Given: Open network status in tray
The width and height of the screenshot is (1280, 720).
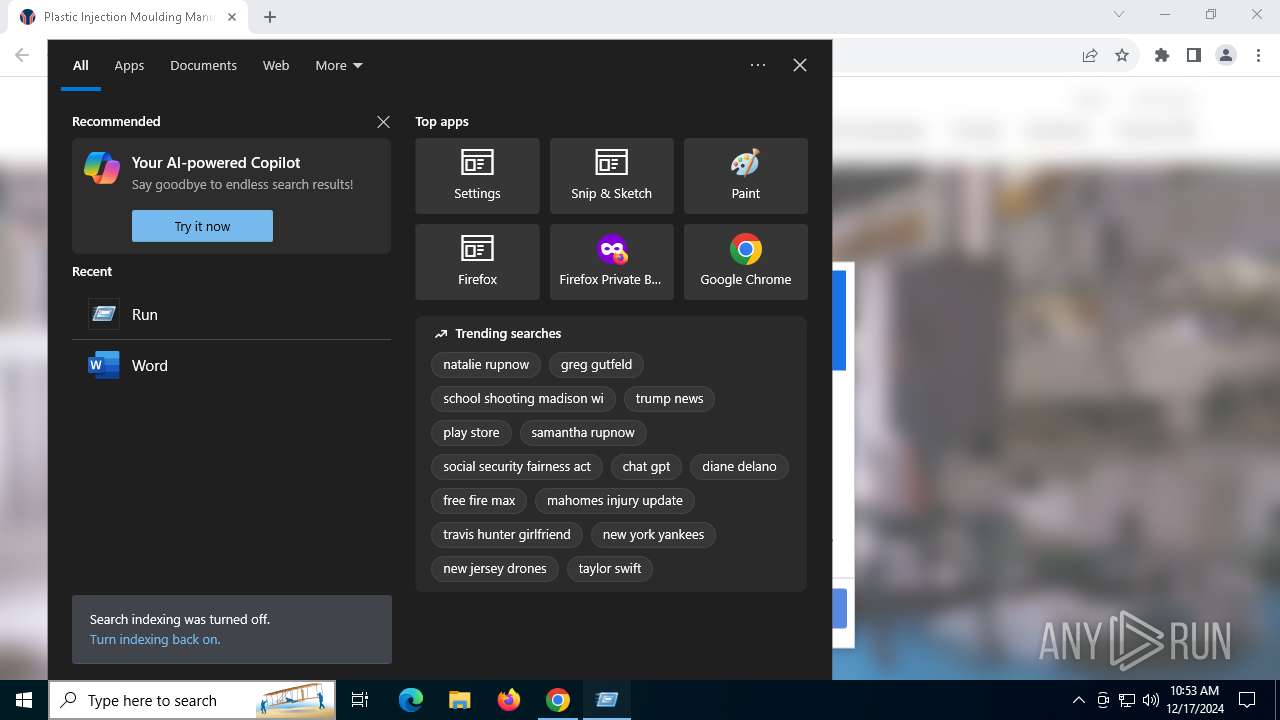Looking at the screenshot, I should (x=1127, y=700).
